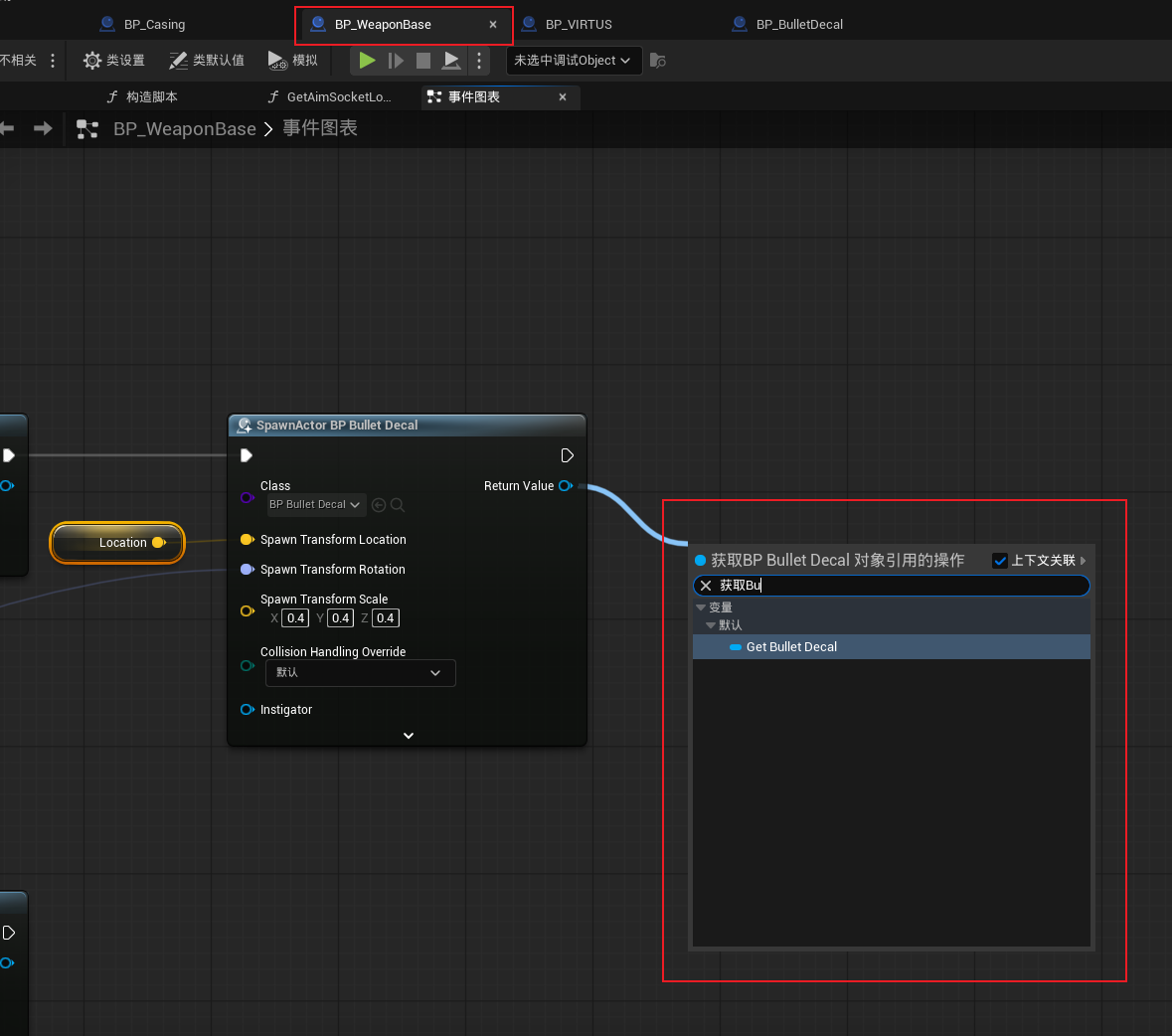Open the Collision Handling Override 默认 dropdown
The image size is (1172, 1036).
[x=360, y=673]
